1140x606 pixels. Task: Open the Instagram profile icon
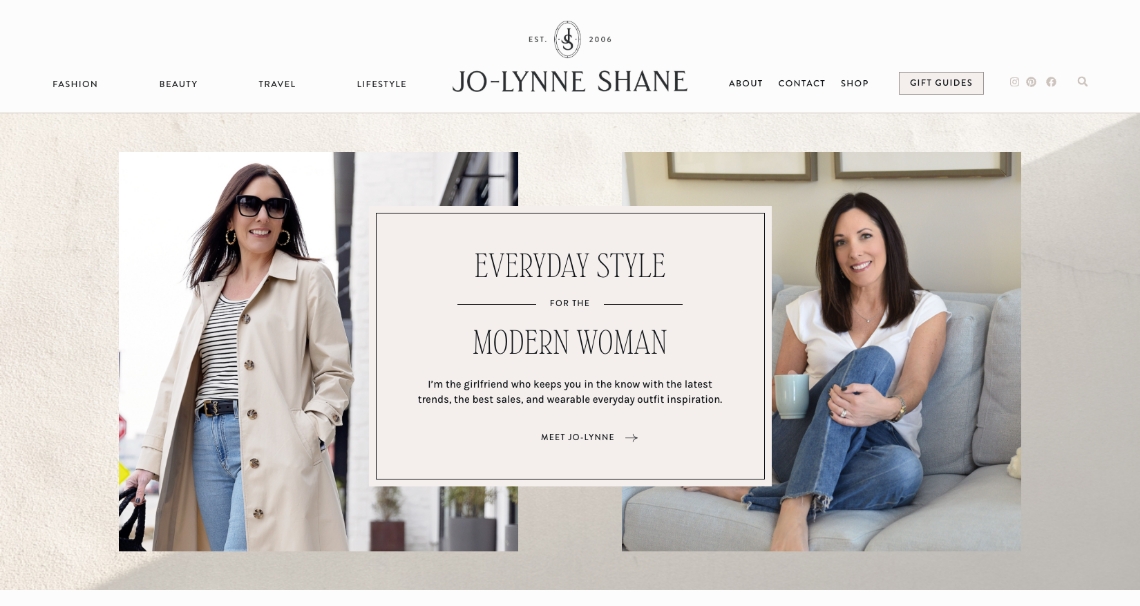tap(1014, 82)
